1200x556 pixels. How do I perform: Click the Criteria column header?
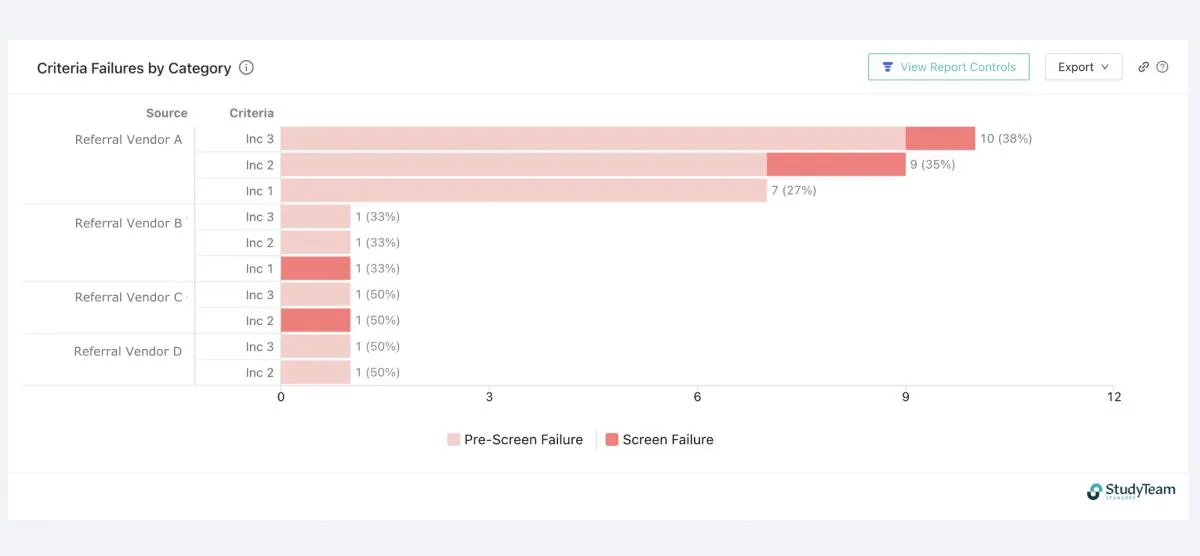(x=251, y=113)
